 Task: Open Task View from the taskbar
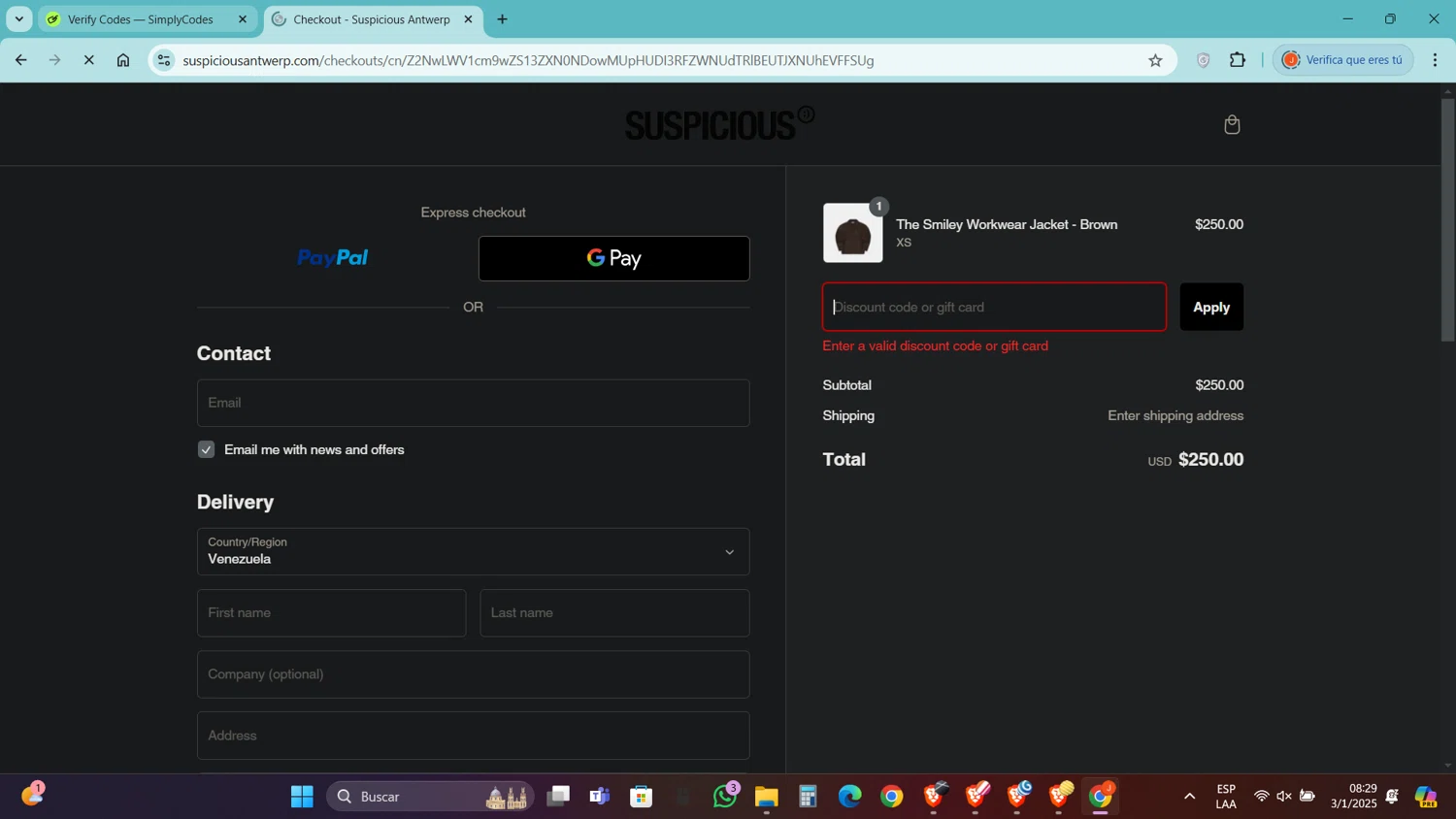[558, 797]
